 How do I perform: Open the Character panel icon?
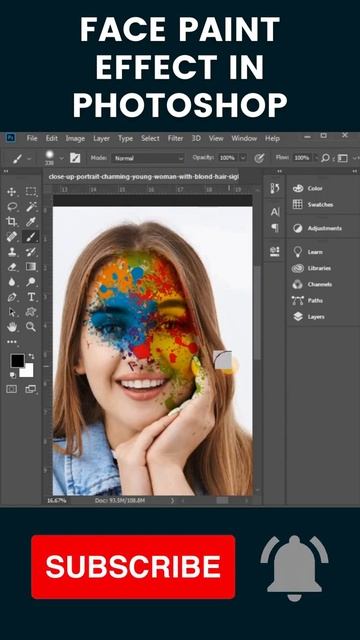point(275,212)
